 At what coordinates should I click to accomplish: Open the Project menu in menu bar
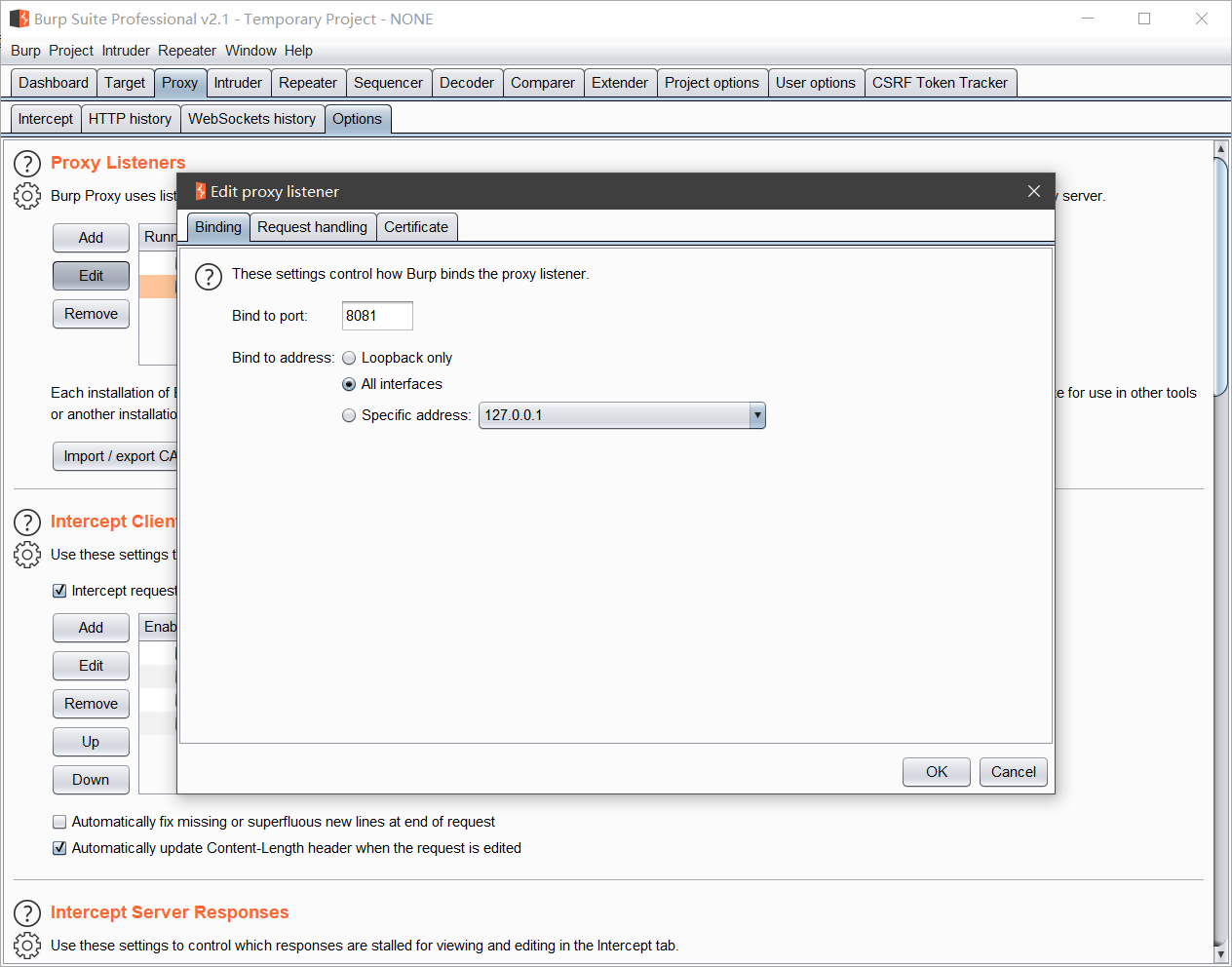pyautogui.click(x=71, y=51)
